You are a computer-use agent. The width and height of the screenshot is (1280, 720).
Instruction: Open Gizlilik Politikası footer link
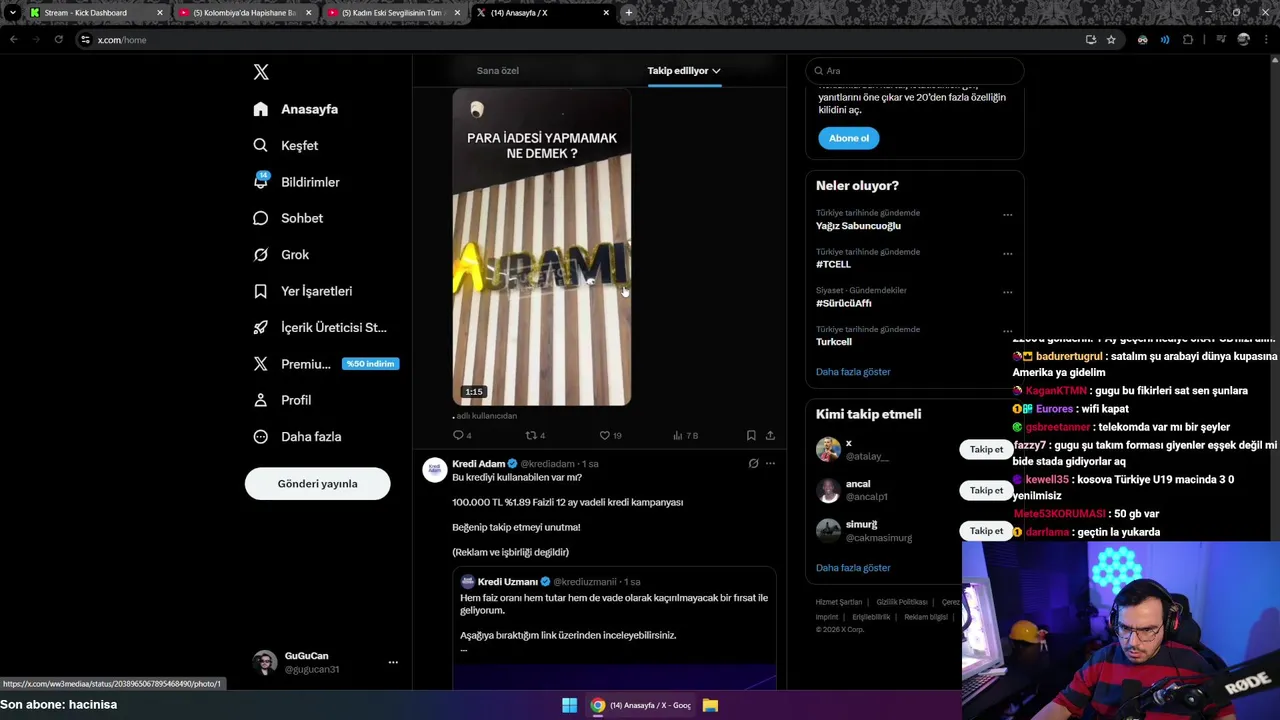tap(902, 602)
